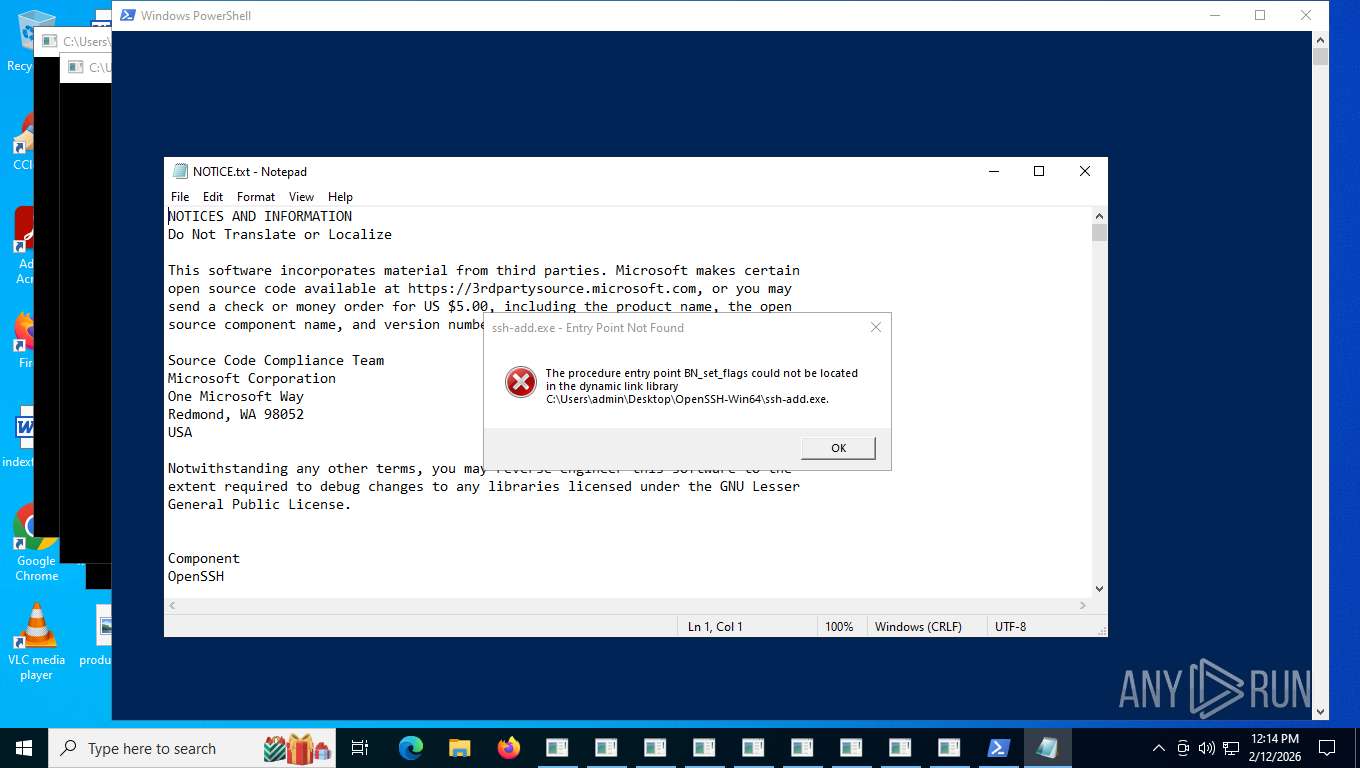Select the Recycle Bin desktop icon
The image size is (1360, 768).
pos(20,40)
